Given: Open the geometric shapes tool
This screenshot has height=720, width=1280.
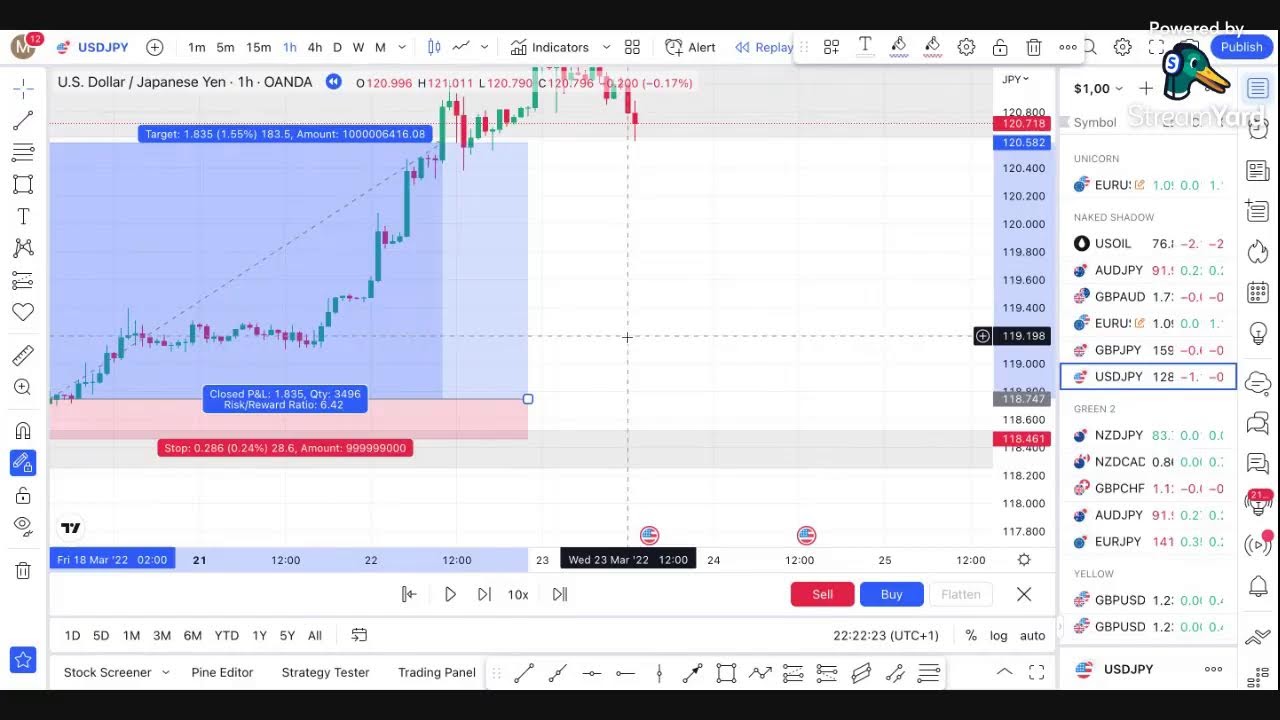Looking at the screenshot, I should click(x=23, y=184).
